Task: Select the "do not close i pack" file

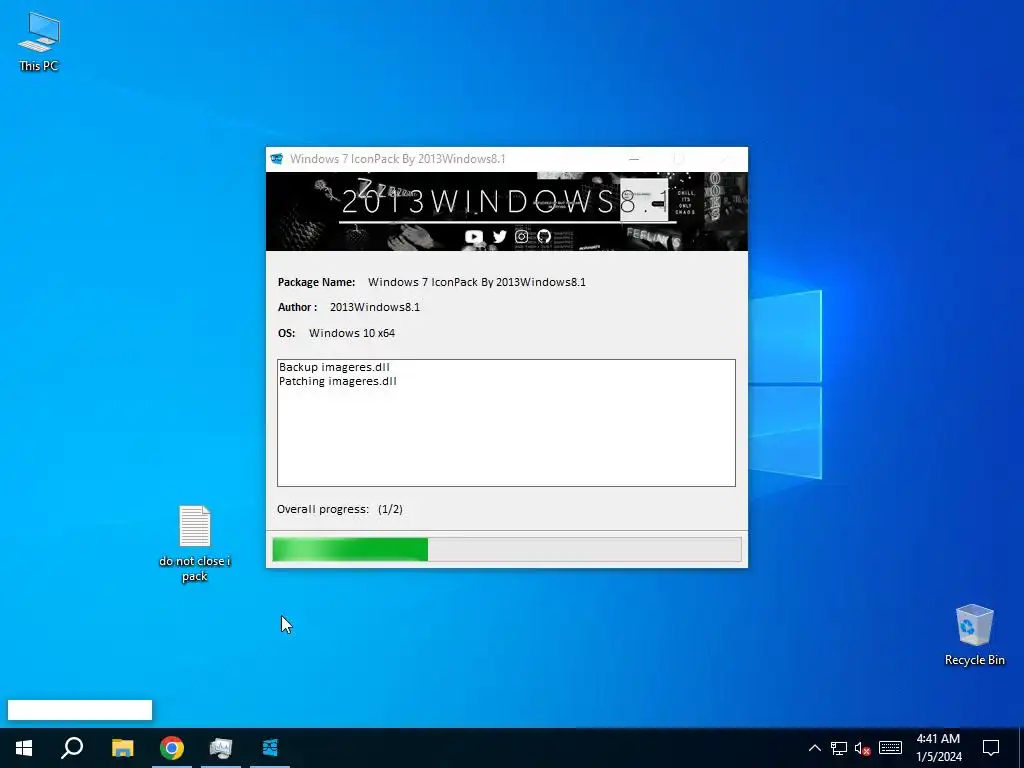Action: pos(195,543)
